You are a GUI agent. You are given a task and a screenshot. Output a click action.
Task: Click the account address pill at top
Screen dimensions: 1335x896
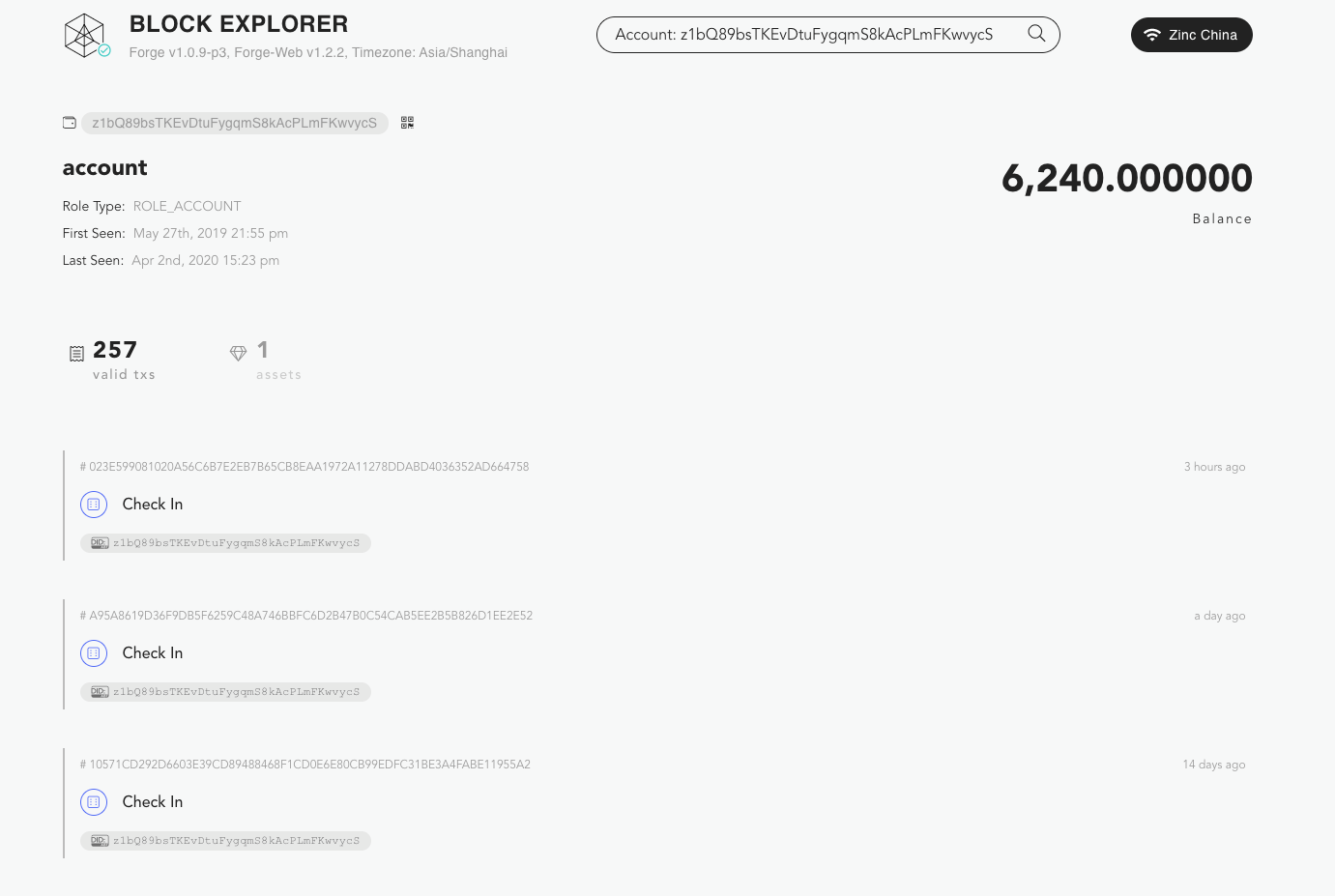234,123
